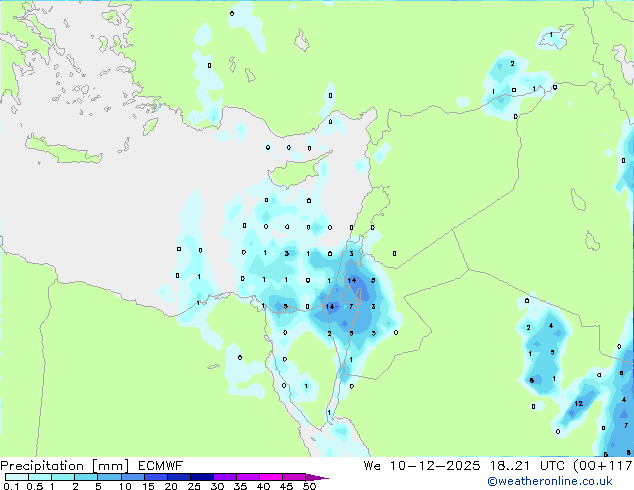Screen dimensions: 634x490
Task: Click the 'UTC' label
Action: 552,466
